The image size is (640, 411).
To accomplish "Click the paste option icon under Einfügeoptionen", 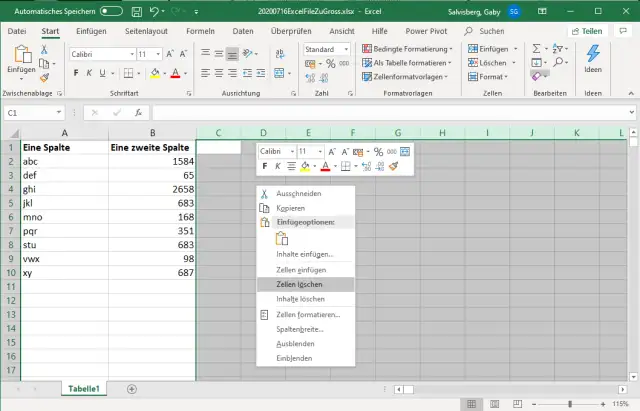I will (282, 238).
